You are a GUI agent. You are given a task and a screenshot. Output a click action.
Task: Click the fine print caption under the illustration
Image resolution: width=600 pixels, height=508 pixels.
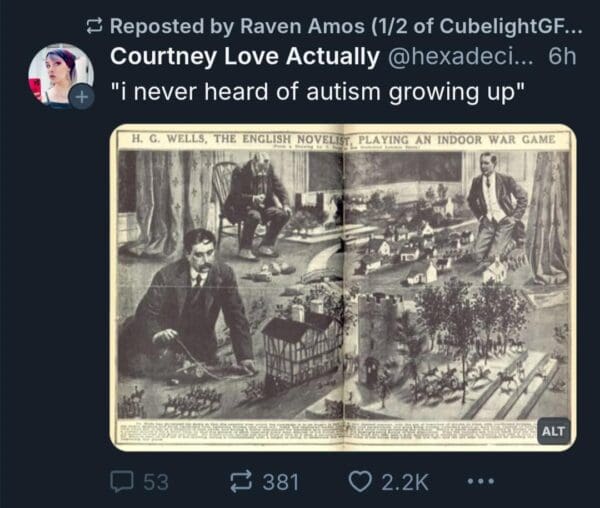click(329, 431)
